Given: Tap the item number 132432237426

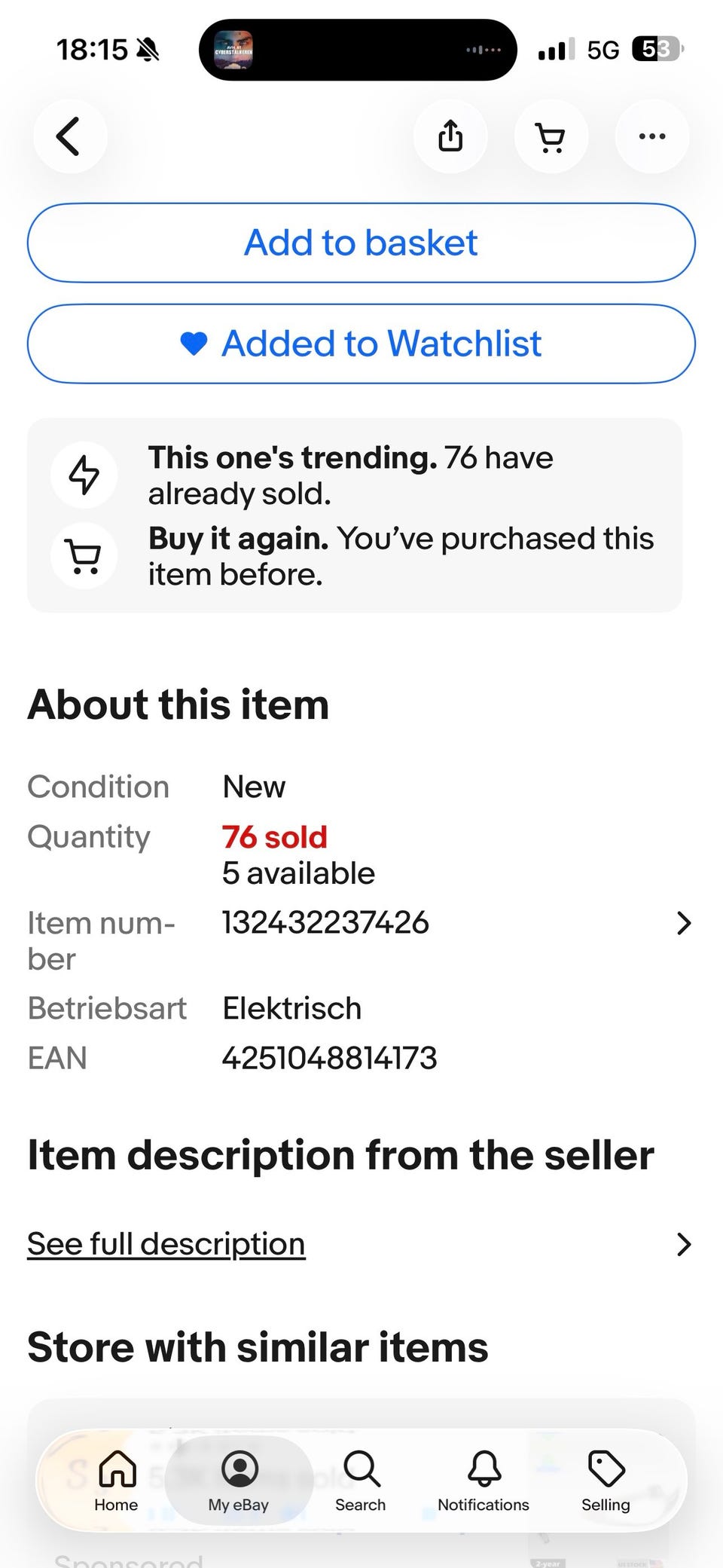Looking at the screenshot, I should tap(325, 923).
